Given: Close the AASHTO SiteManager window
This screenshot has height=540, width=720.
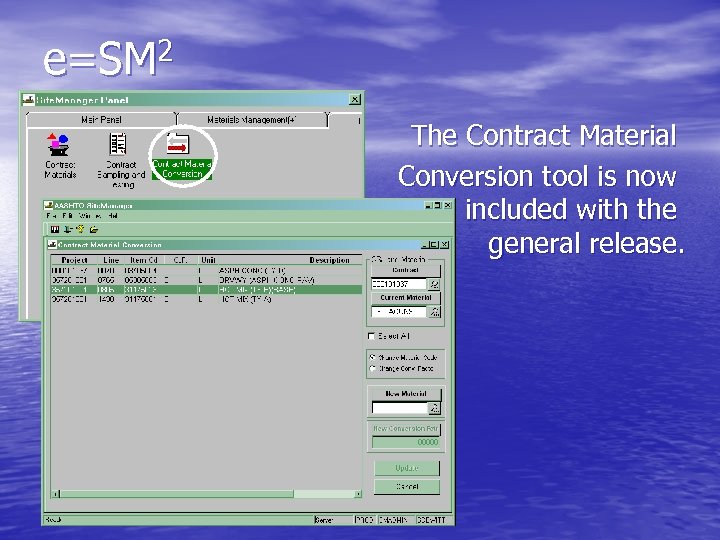Looking at the screenshot, I should coord(448,205).
